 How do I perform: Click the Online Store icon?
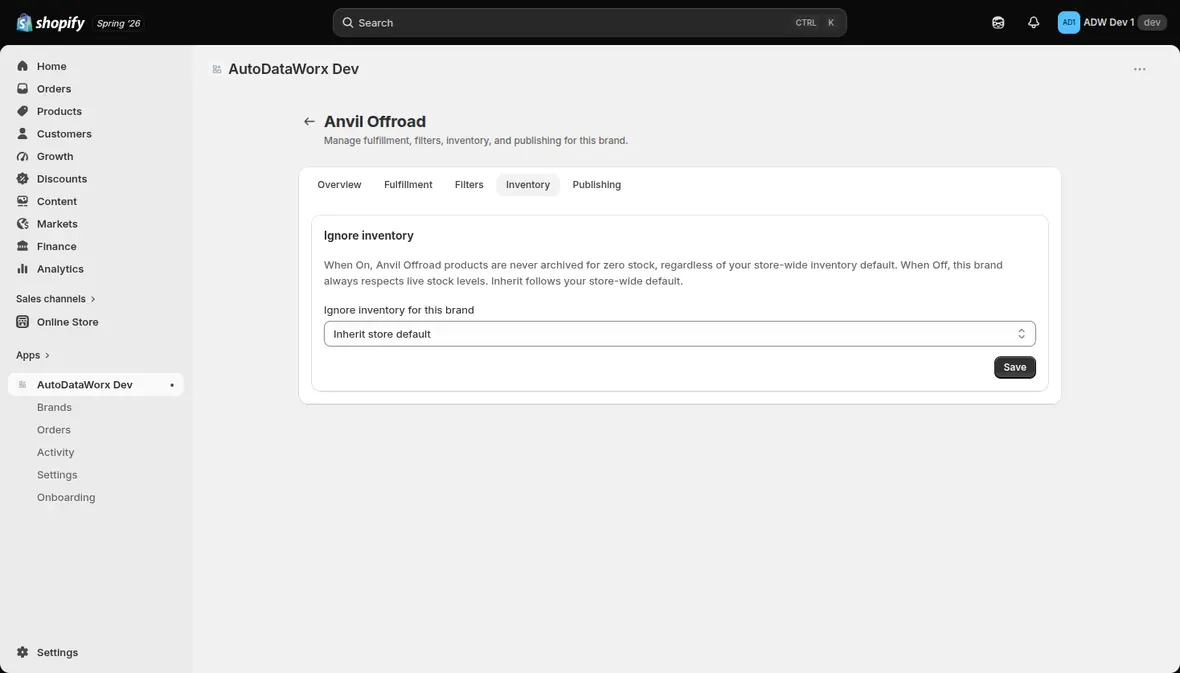click(x=23, y=322)
